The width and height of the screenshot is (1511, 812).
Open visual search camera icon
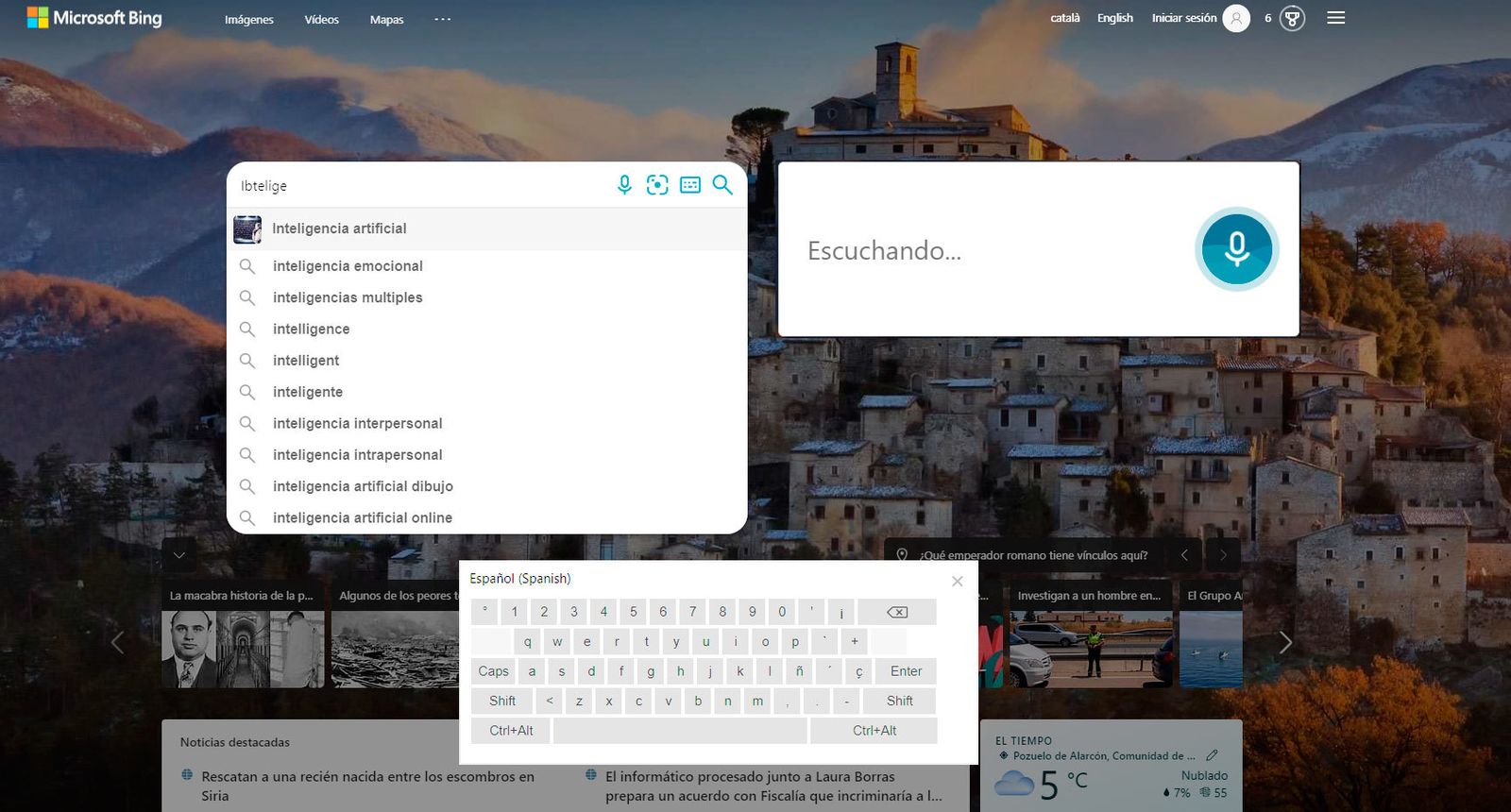[657, 185]
